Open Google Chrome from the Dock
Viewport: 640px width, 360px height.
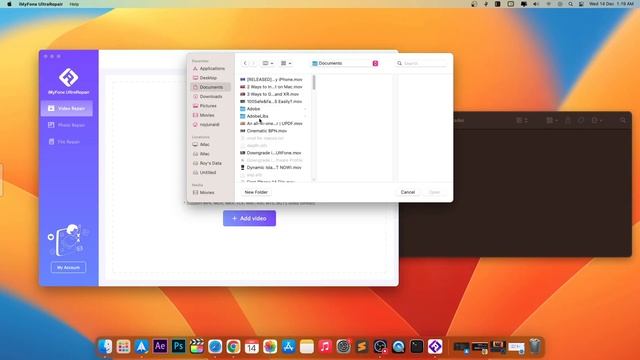pyautogui.click(x=233, y=347)
